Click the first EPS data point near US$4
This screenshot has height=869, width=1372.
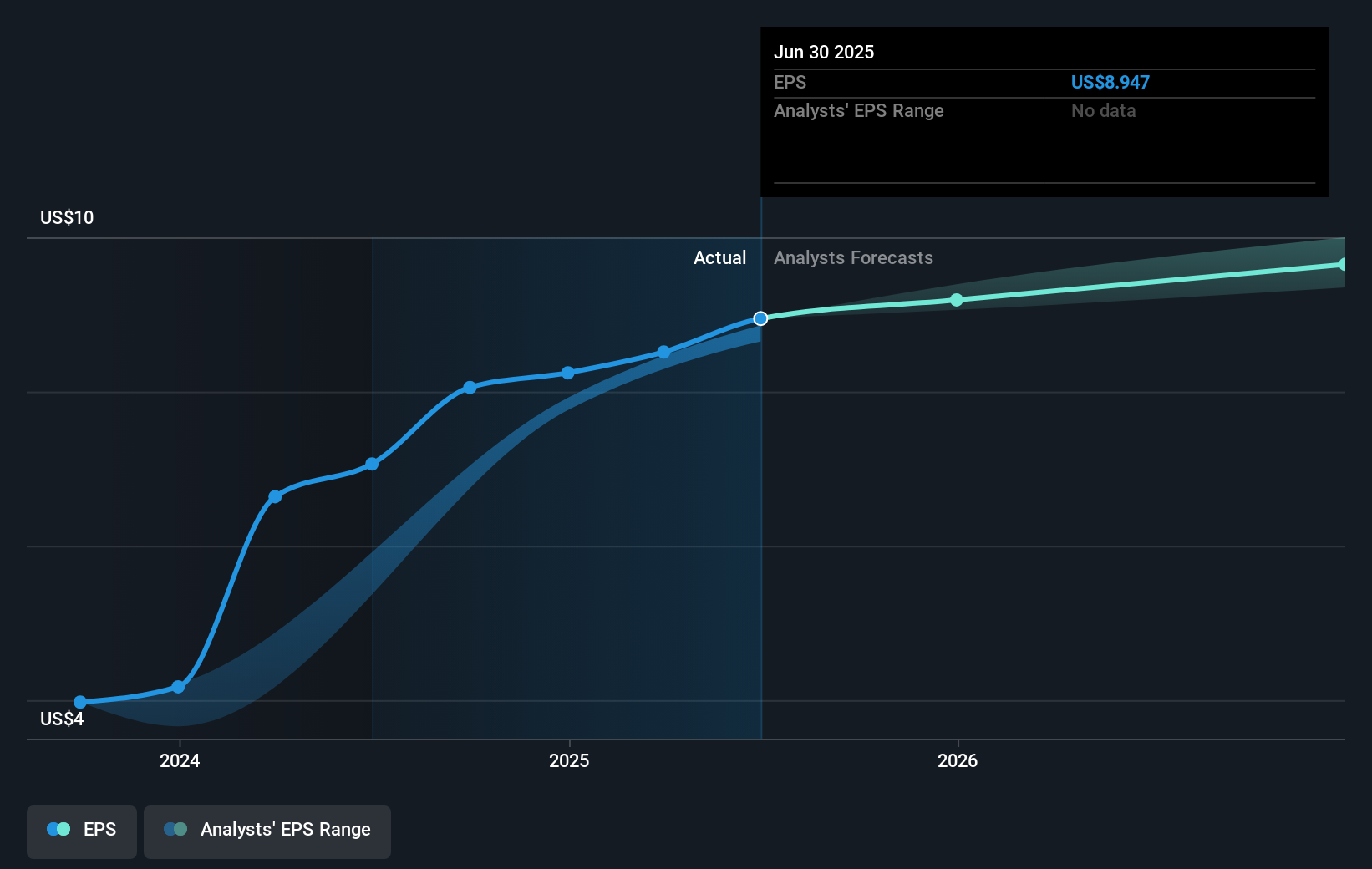(80, 702)
